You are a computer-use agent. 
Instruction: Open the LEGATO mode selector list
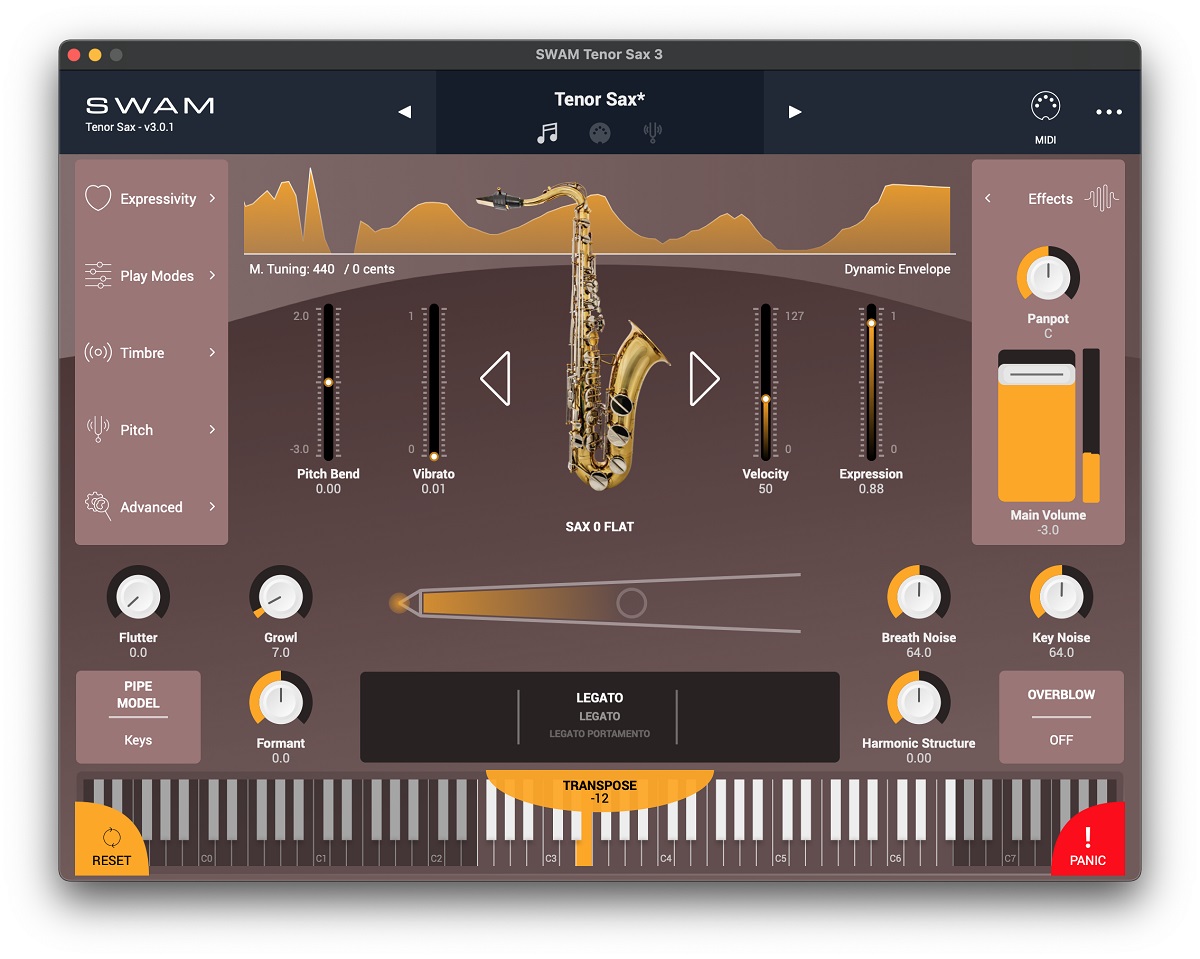[x=600, y=716]
